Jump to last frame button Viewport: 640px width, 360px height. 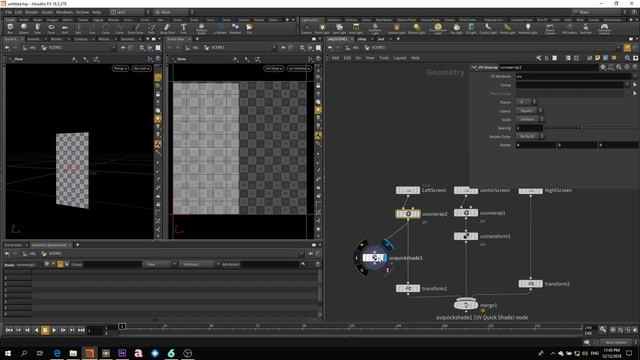click(81, 330)
